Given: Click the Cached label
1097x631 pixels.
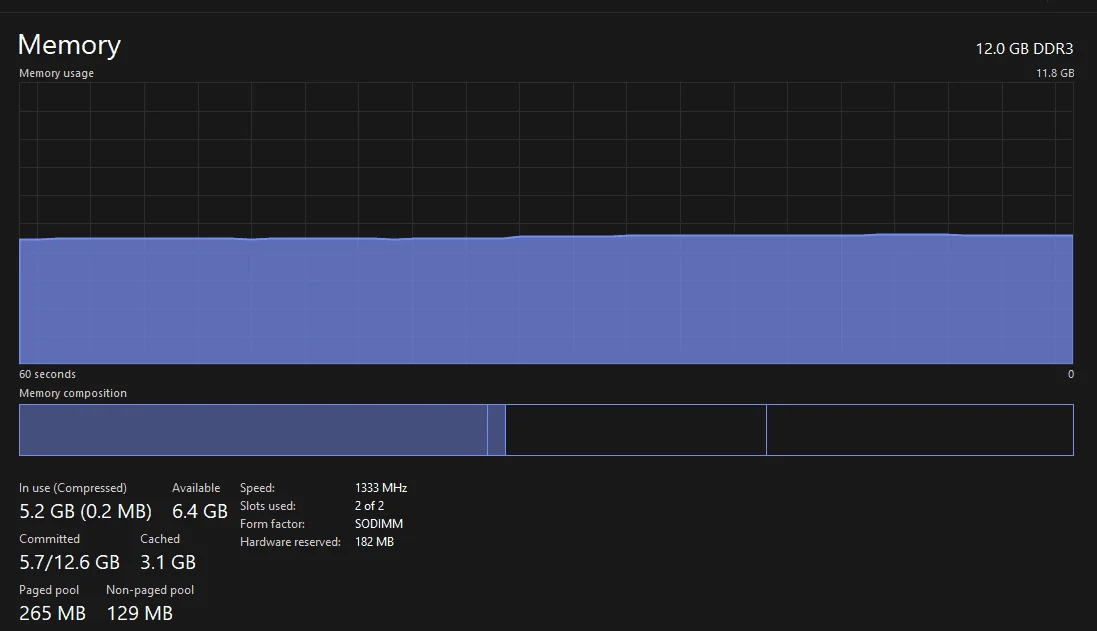Looking at the screenshot, I should [160, 539].
